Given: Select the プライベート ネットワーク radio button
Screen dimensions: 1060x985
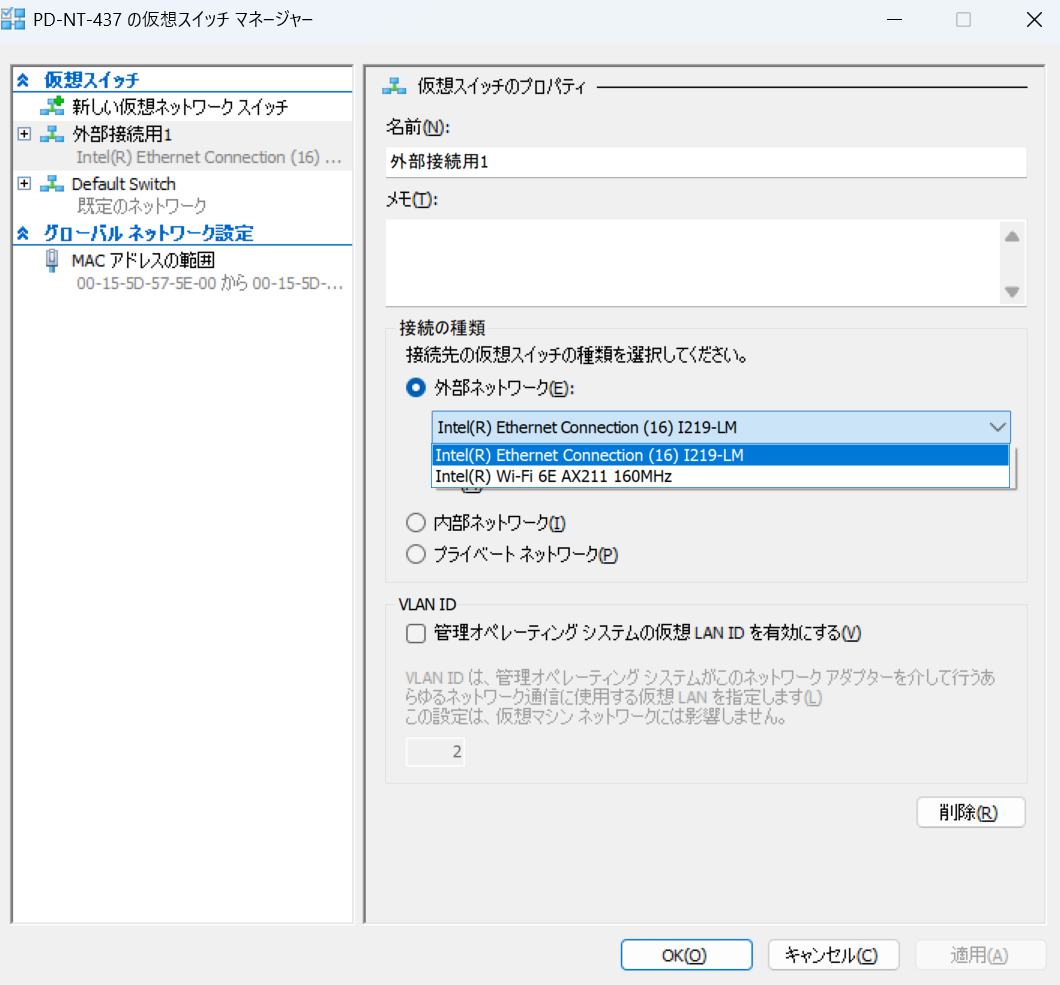Looking at the screenshot, I should (415, 553).
